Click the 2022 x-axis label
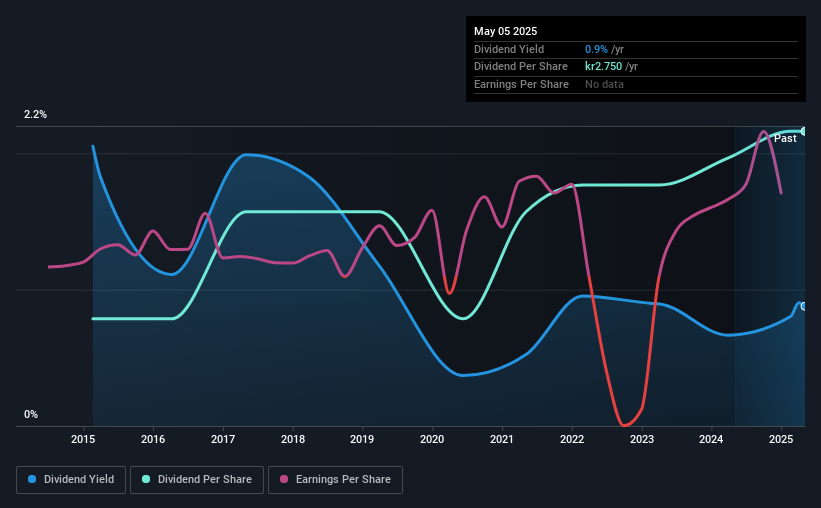This screenshot has height=508, width=821. point(572,439)
